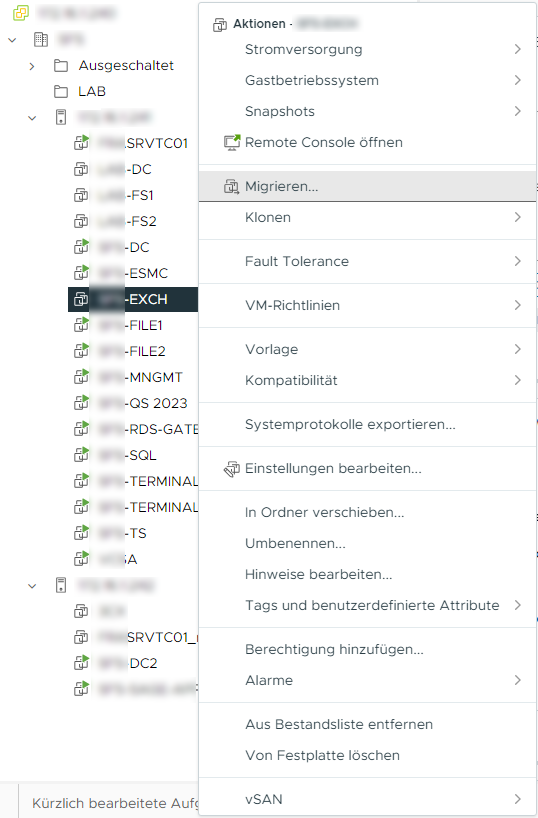Open the Klonen submenu
Viewport: 538px width, 818px height.
tap(367, 217)
